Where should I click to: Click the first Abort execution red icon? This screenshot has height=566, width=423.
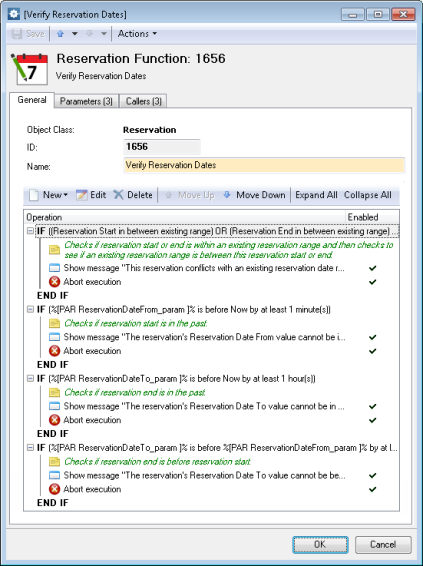(x=54, y=282)
